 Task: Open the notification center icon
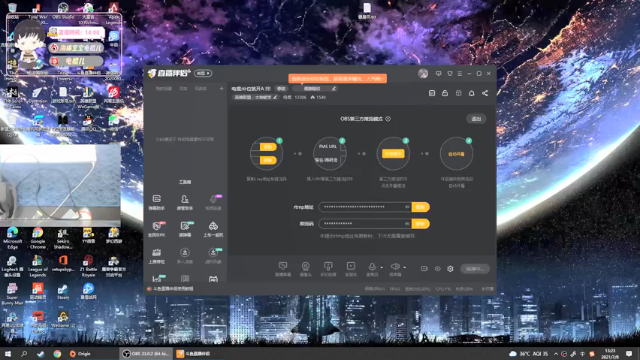click(629, 354)
